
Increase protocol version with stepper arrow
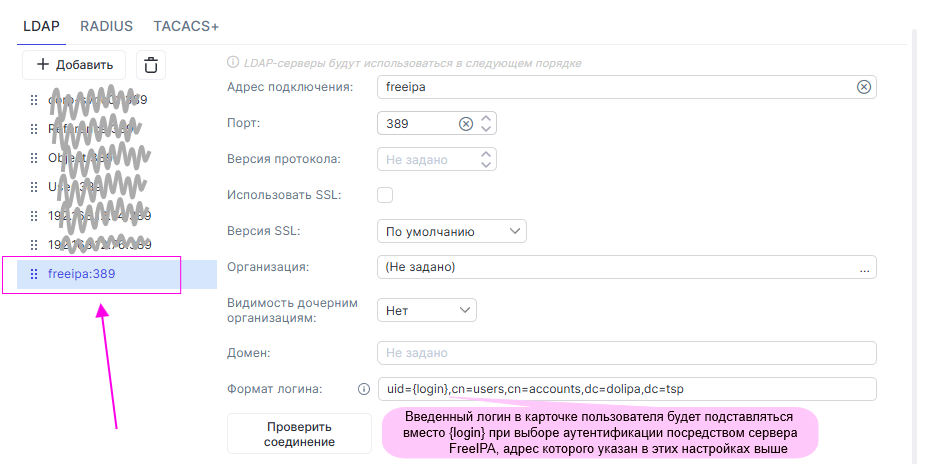[x=486, y=154]
